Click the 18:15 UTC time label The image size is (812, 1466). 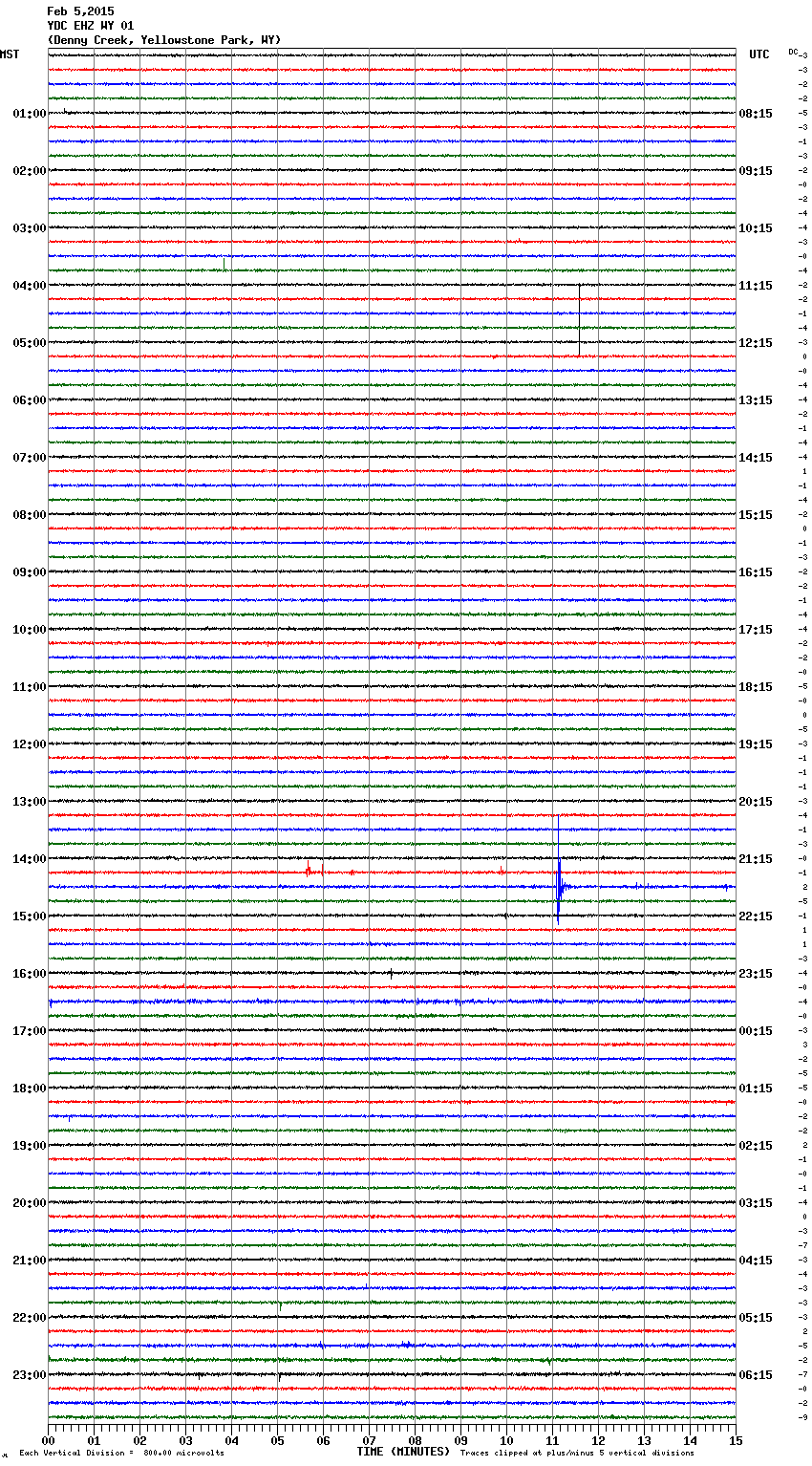[x=756, y=687]
